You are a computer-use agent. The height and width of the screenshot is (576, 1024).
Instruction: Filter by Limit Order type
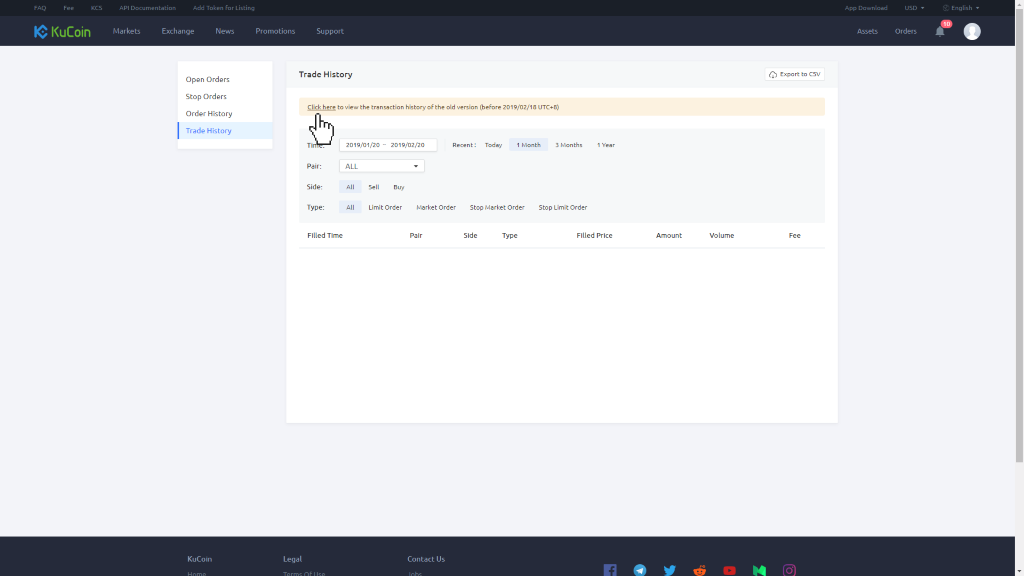(385, 207)
